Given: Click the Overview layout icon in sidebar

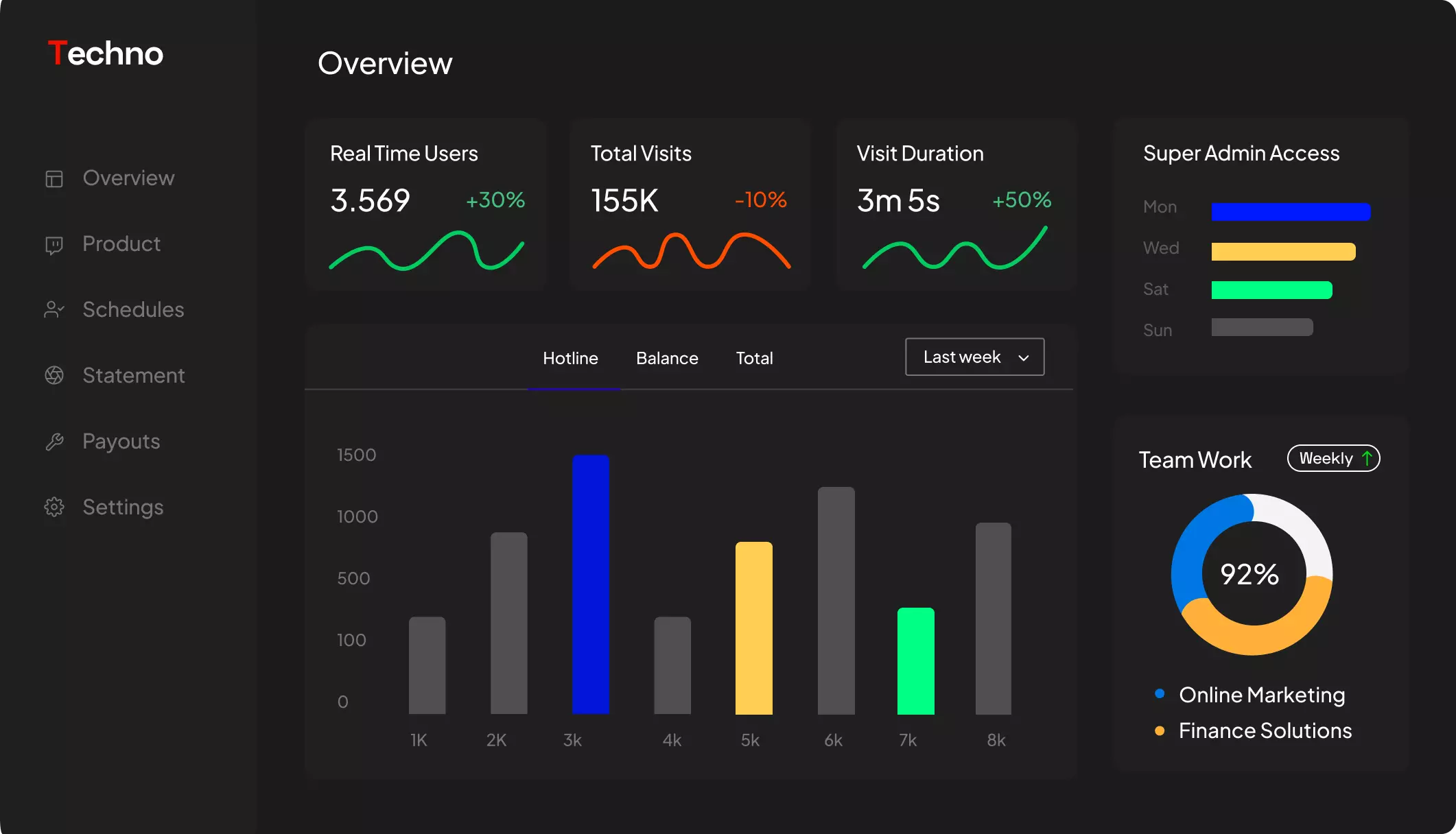Looking at the screenshot, I should [x=54, y=179].
